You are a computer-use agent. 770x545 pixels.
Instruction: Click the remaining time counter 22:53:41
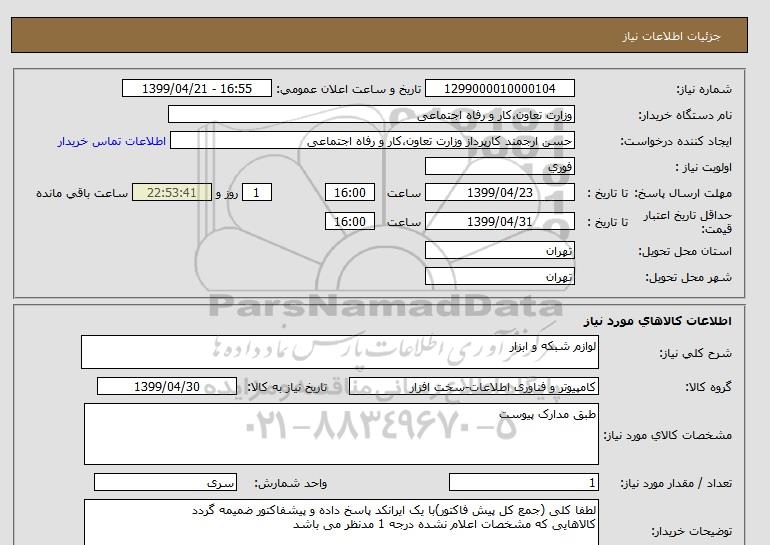click(172, 192)
